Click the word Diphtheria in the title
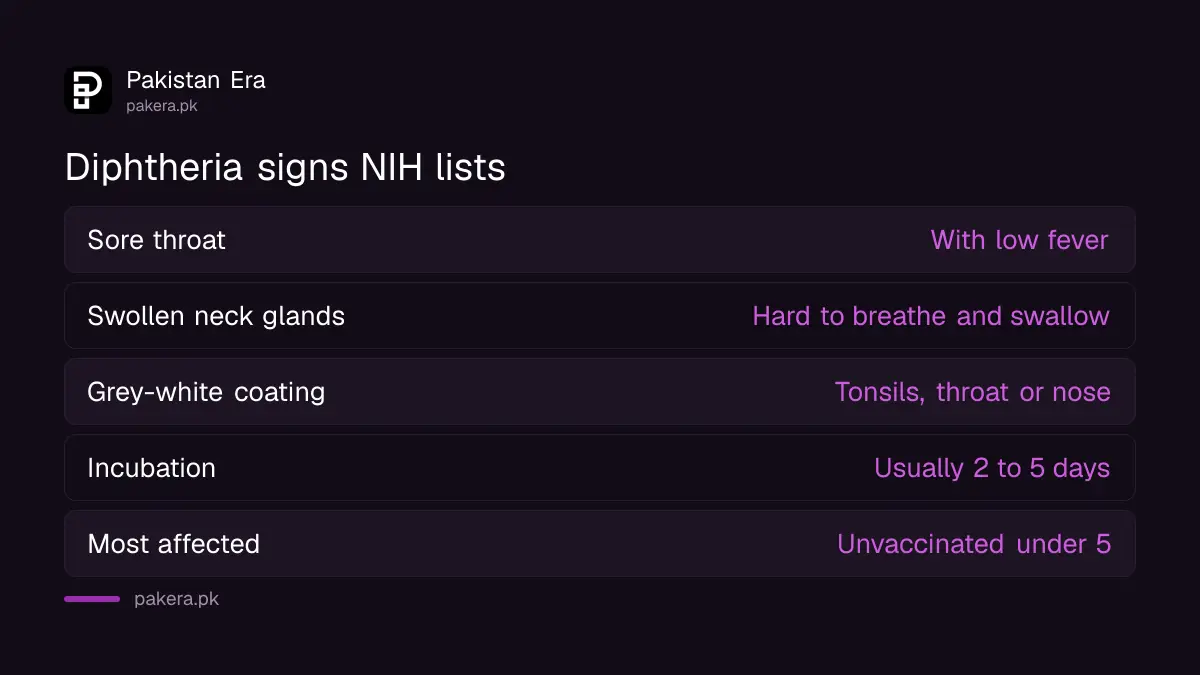1200x675 pixels. pos(154,167)
